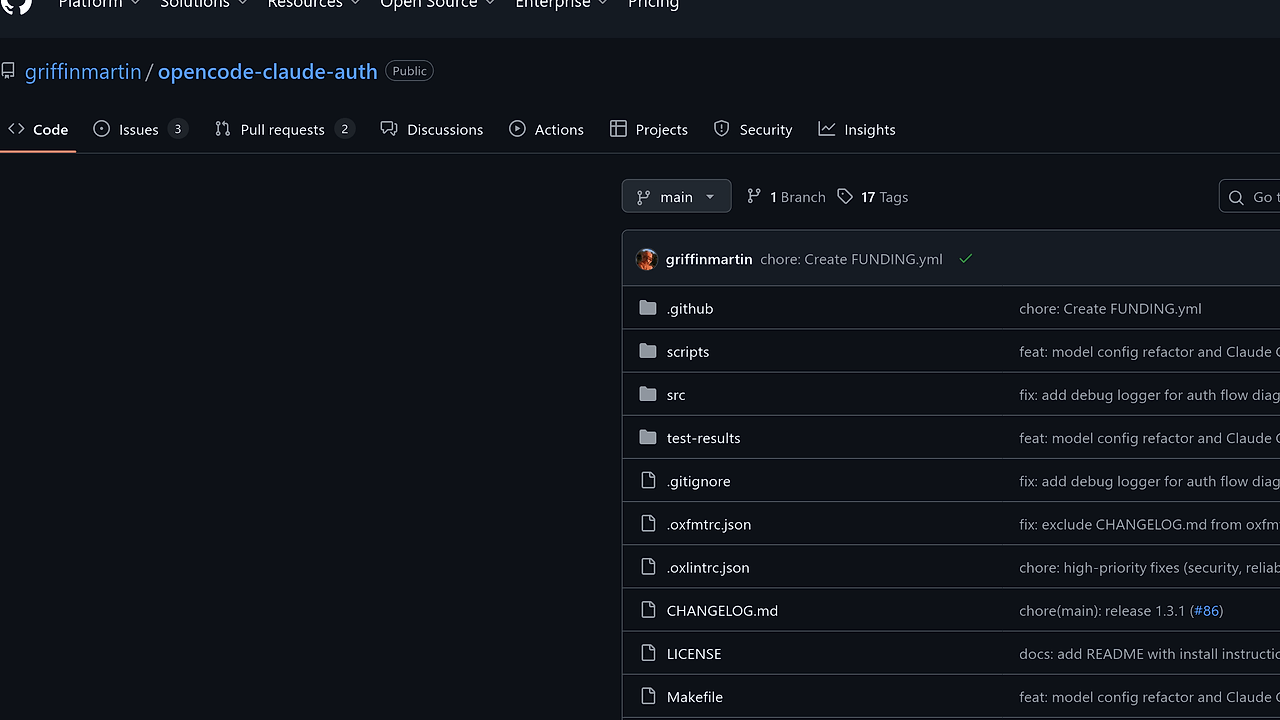Viewport: 1280px width, 720px height.
Task: Open the test-results folder
Action: pos(704,437)
